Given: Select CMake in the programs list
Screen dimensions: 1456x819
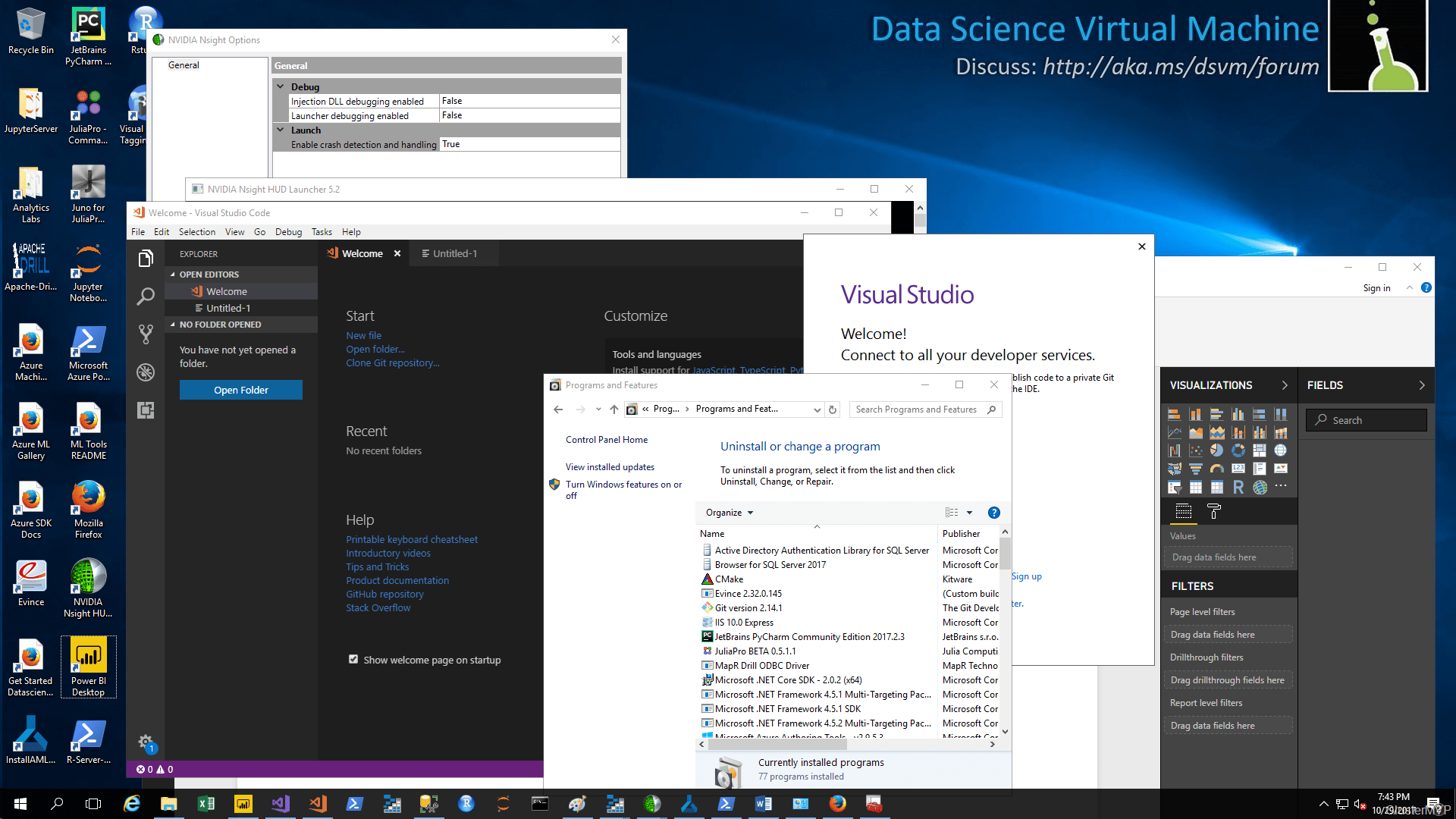Looking at the screenshot, I should [729, 579].
